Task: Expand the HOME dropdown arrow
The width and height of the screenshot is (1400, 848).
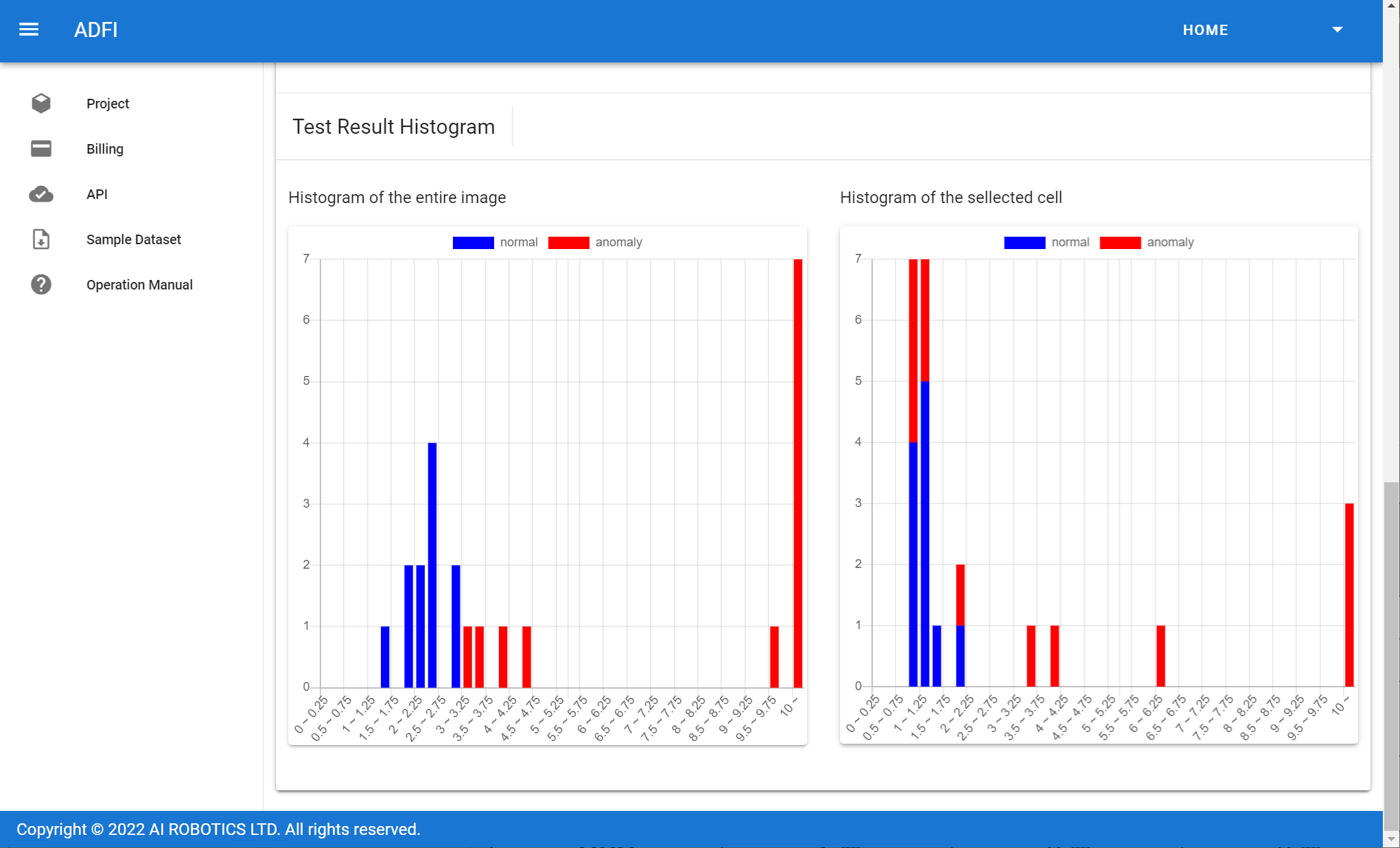Action: tap(1337, 30)
